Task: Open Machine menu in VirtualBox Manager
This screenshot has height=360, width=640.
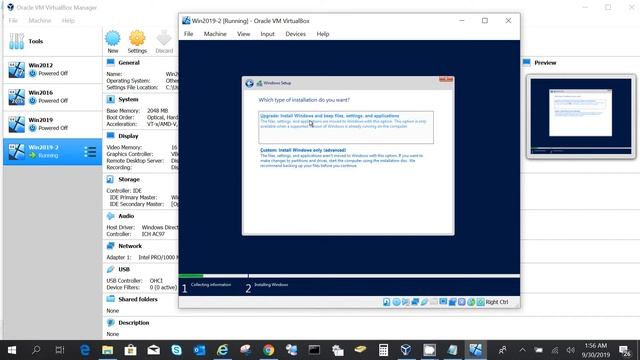Action: click(x=40, y=20)
